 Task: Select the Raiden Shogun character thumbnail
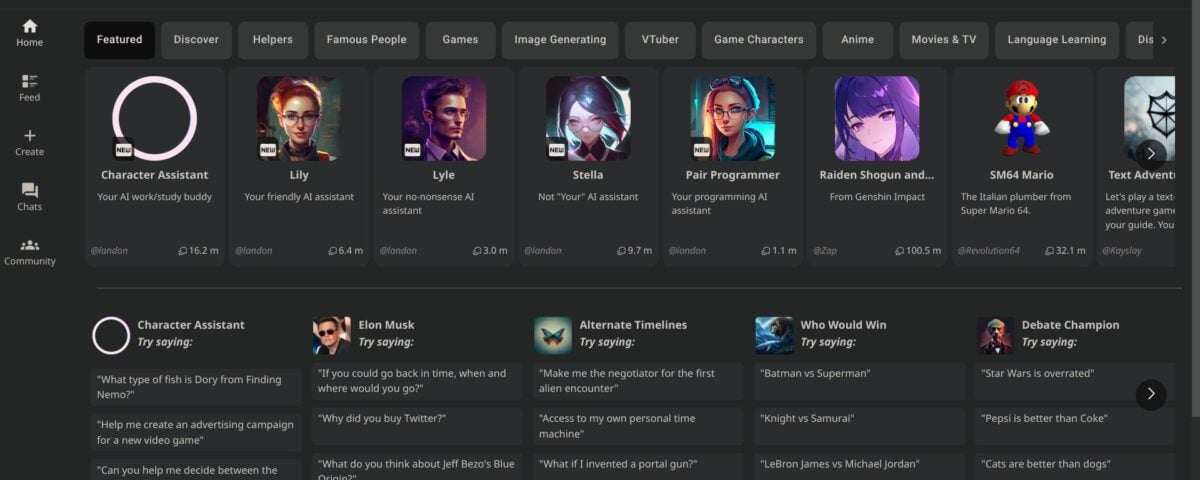[877, 118]
